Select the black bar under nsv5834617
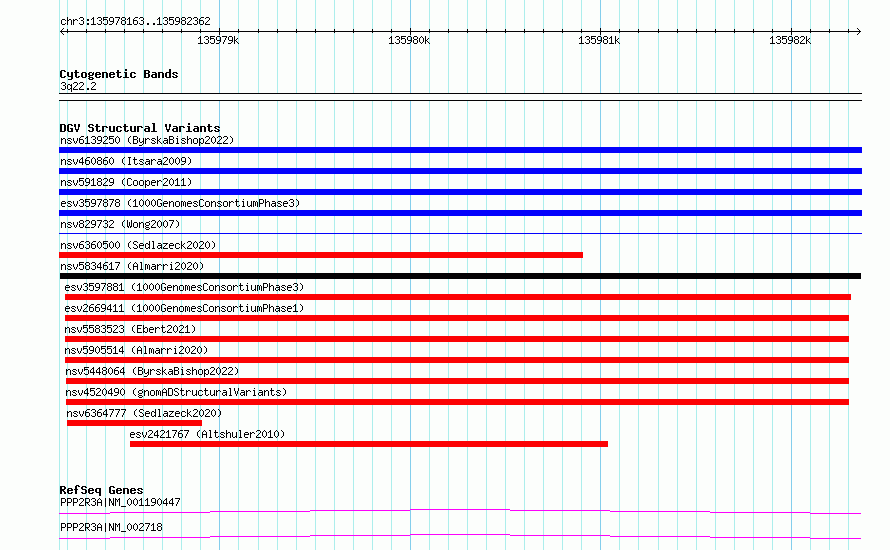 coord(460,276)
